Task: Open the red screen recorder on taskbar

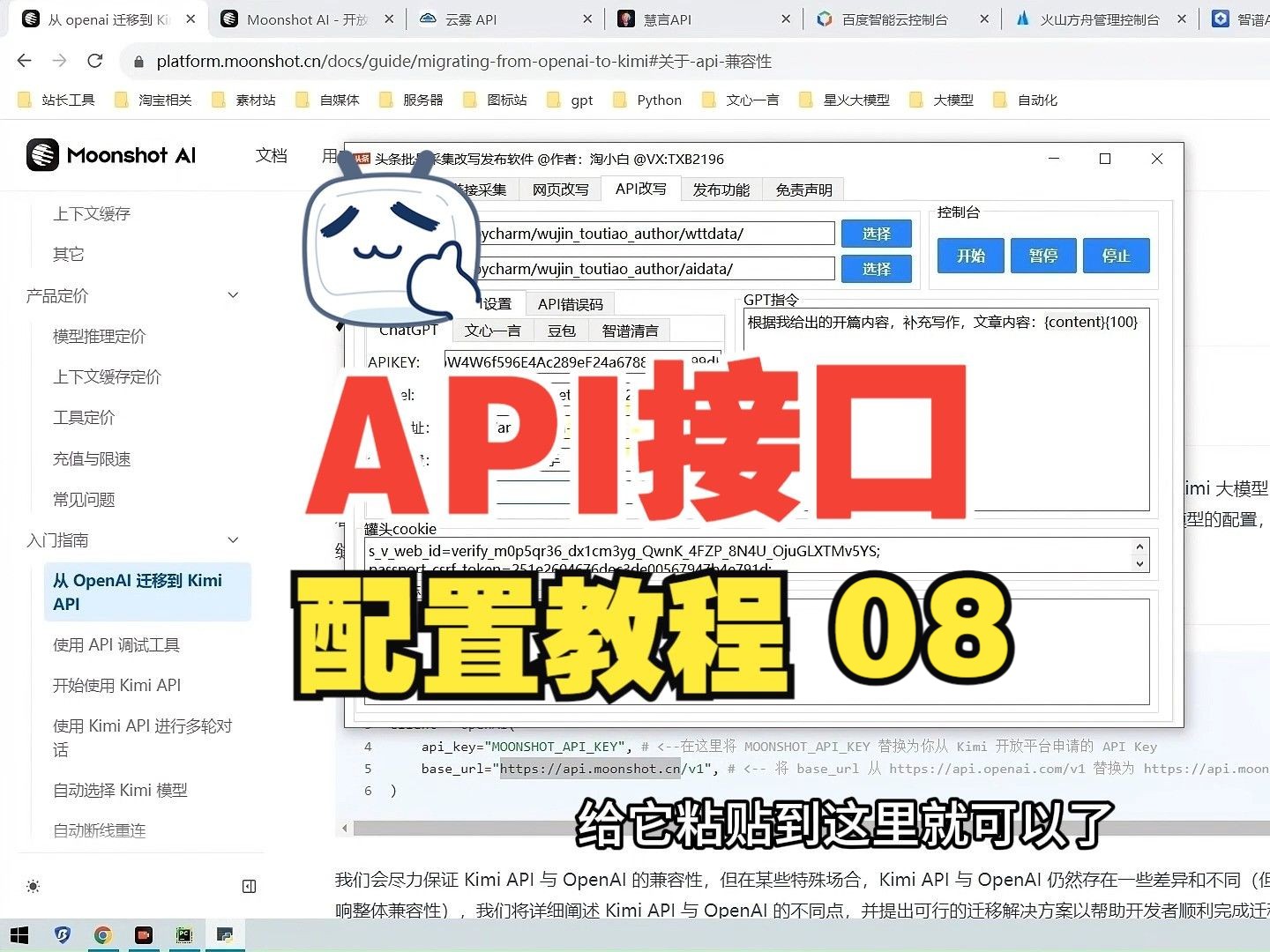Action: pyautogui.click(x=143, y=935)
